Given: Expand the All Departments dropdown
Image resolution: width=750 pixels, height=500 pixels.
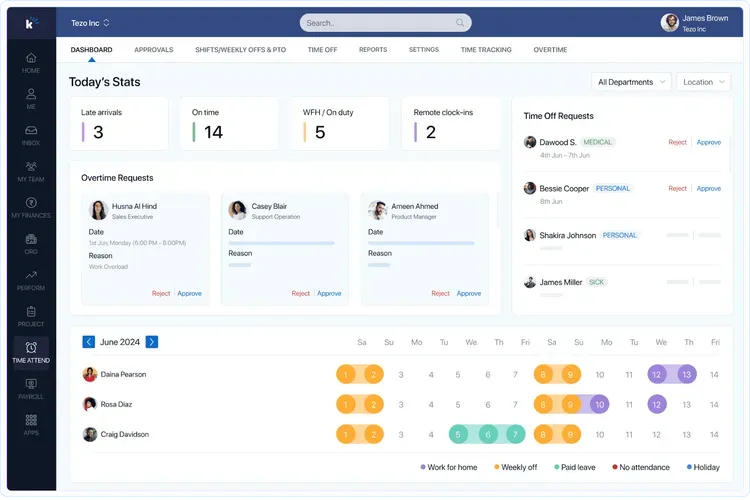Looking at the screenshot, I should [631, 82].
